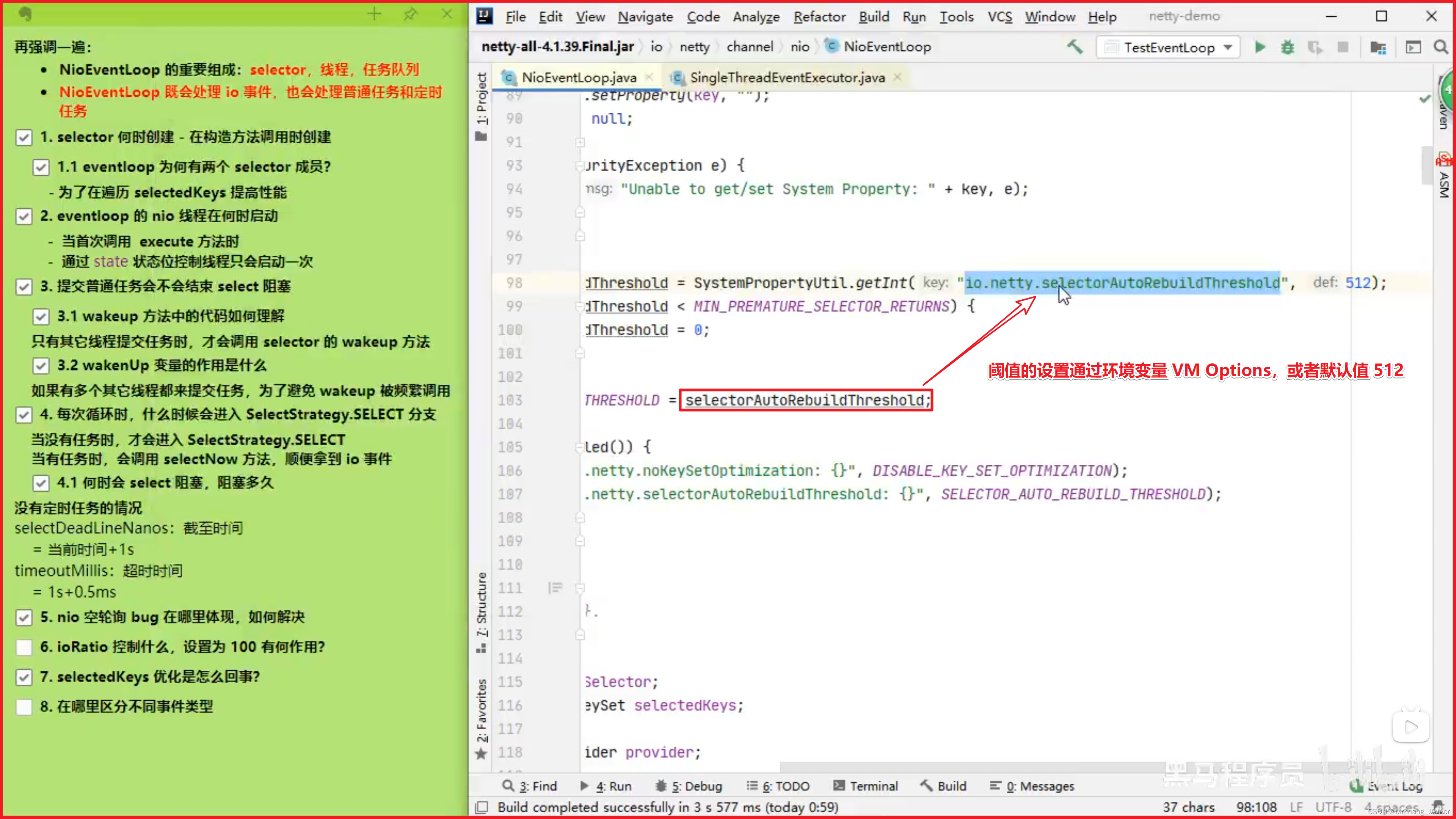Run TestEventLoop with green play icon
The image size is (1456, 819).
[x=1260, y=47]
